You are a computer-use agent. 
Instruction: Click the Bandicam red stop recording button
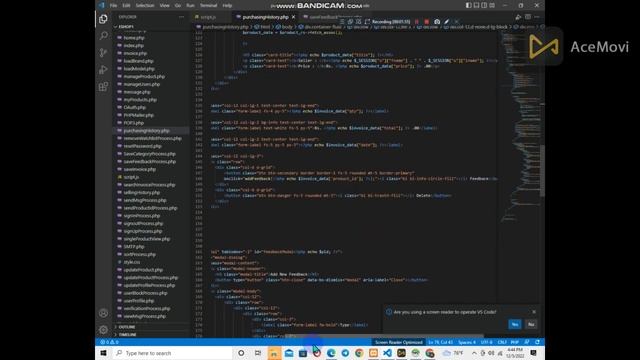click(427, 22)
